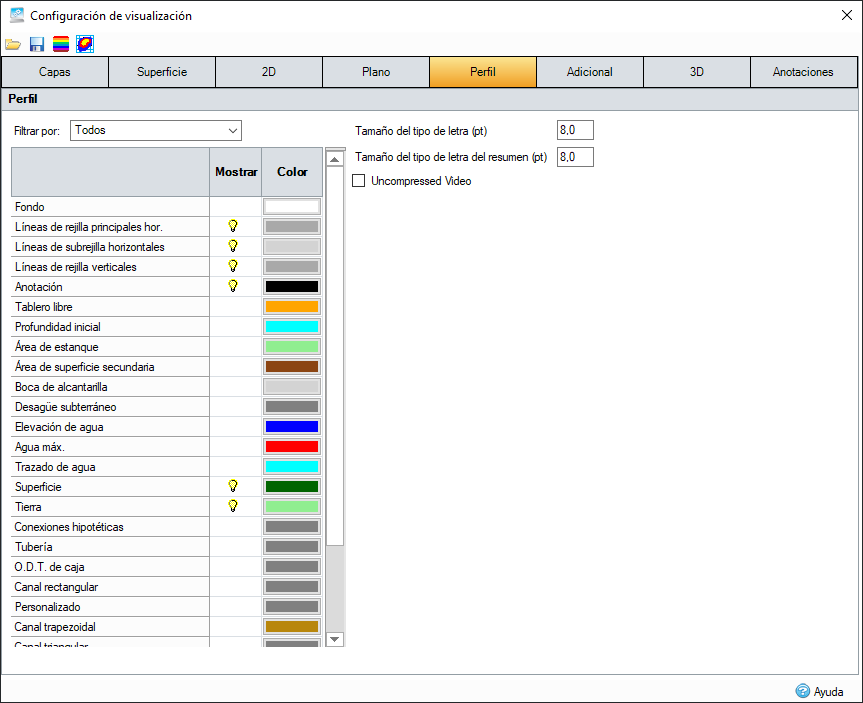Show the Tubería element in Mostrar column
Viewport: 863px width, 703px height.
[236, 547]
